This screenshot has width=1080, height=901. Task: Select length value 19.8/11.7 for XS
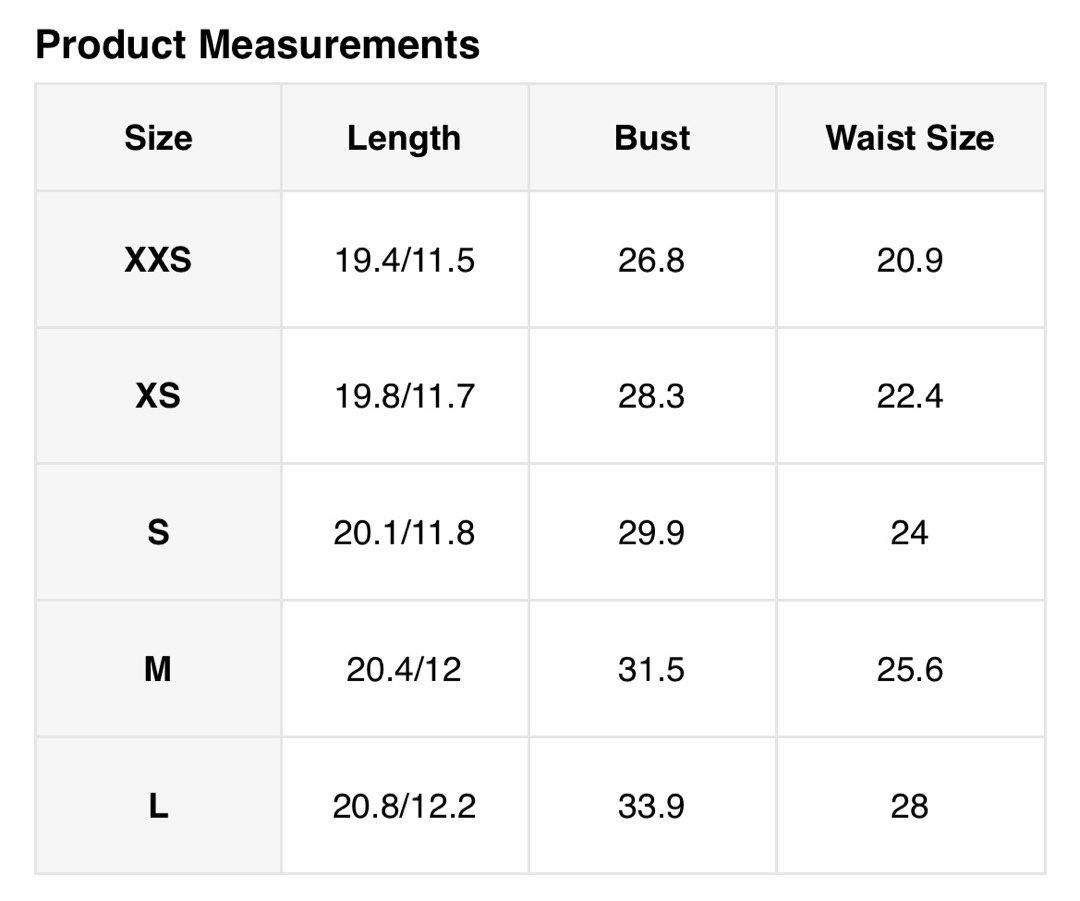click(x=404, y=397)
